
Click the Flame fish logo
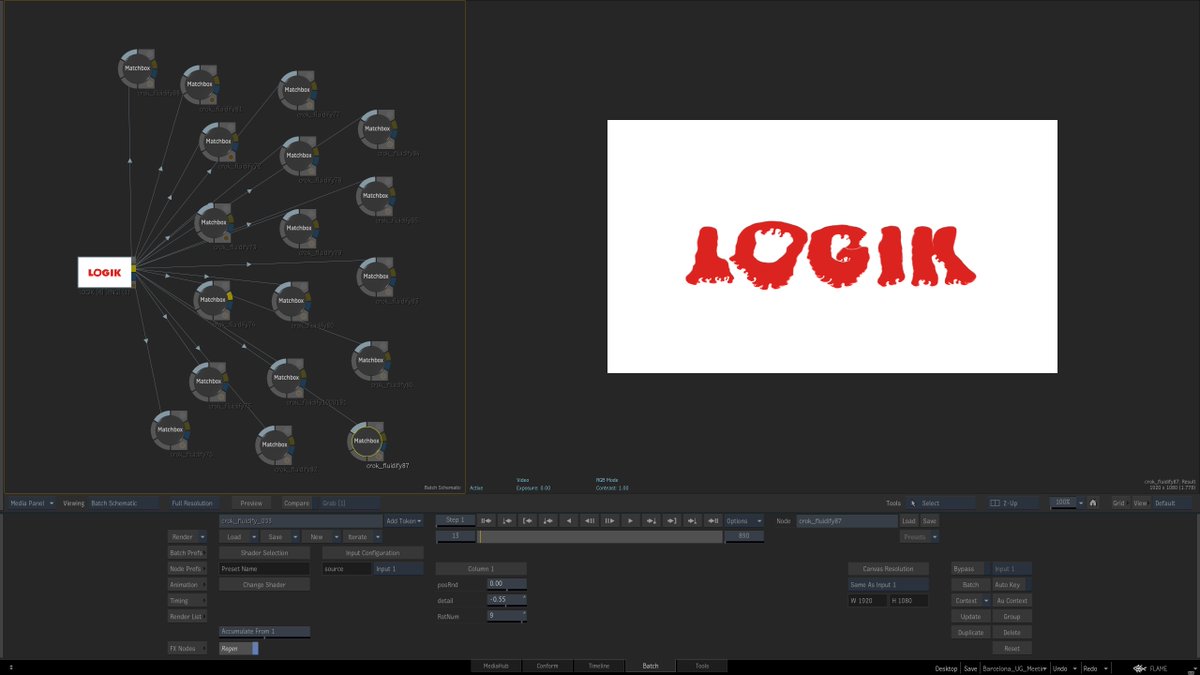[1142, 667]
